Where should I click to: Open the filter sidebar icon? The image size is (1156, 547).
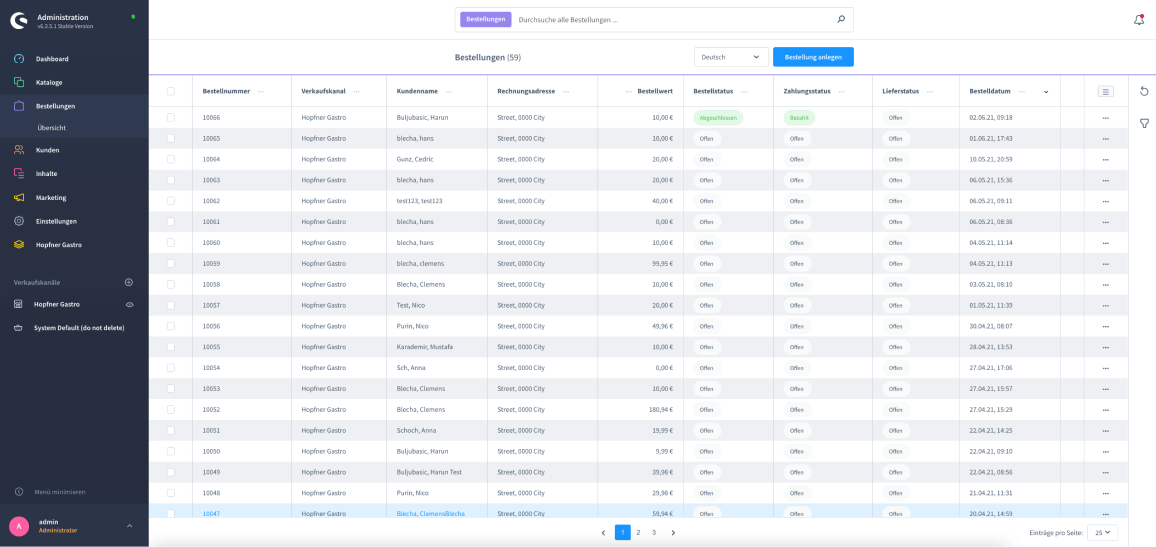1144,123
